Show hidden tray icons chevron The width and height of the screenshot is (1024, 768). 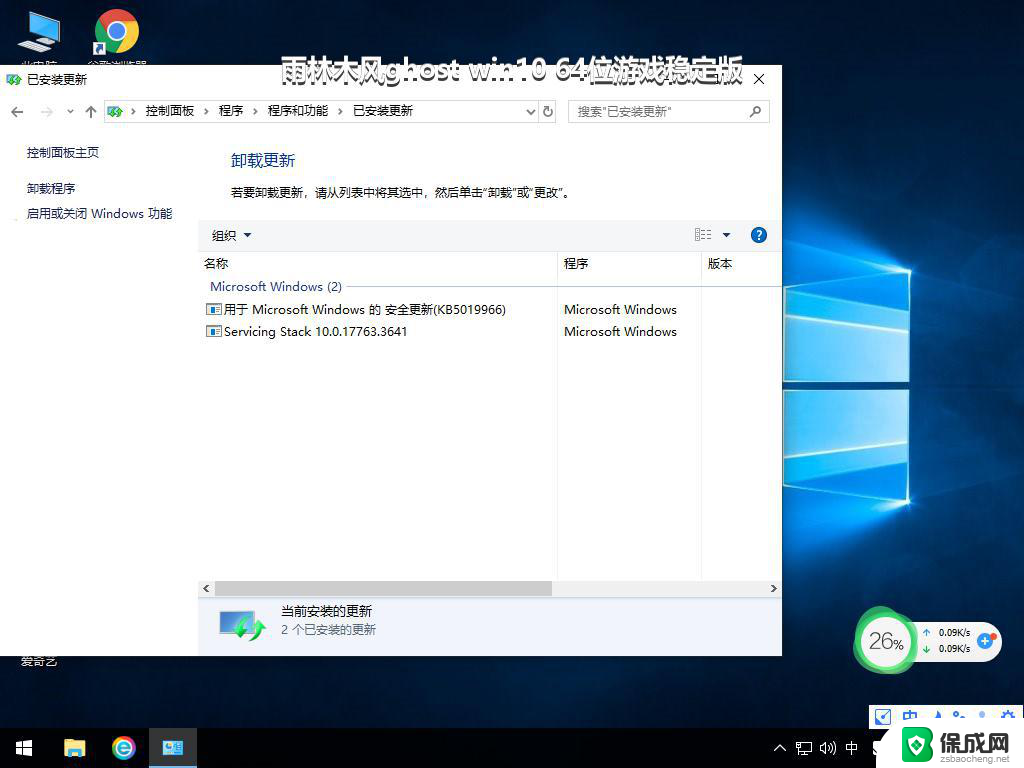pyautogui.click(x=780, y=748)
